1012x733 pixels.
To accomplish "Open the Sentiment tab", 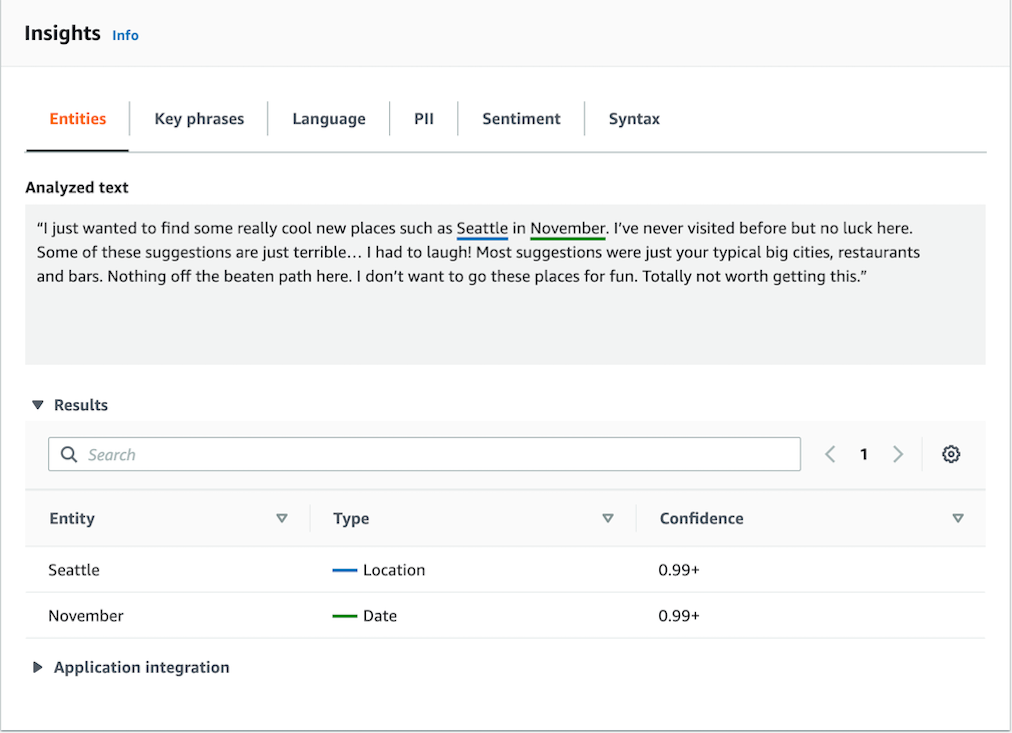I will tap(521, 118).
